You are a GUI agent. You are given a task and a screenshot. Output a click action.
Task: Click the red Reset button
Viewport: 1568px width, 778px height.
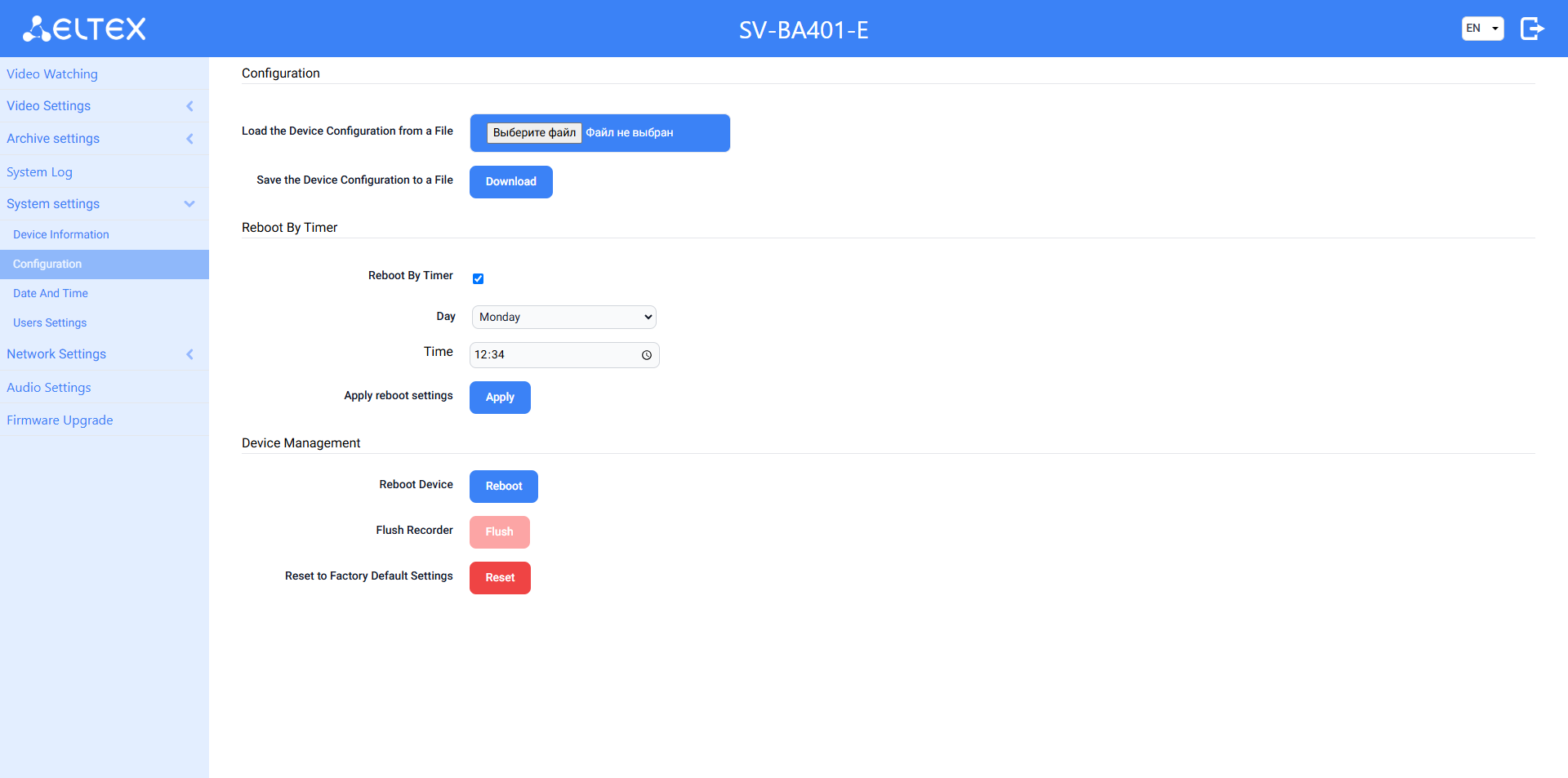point(500,578)
